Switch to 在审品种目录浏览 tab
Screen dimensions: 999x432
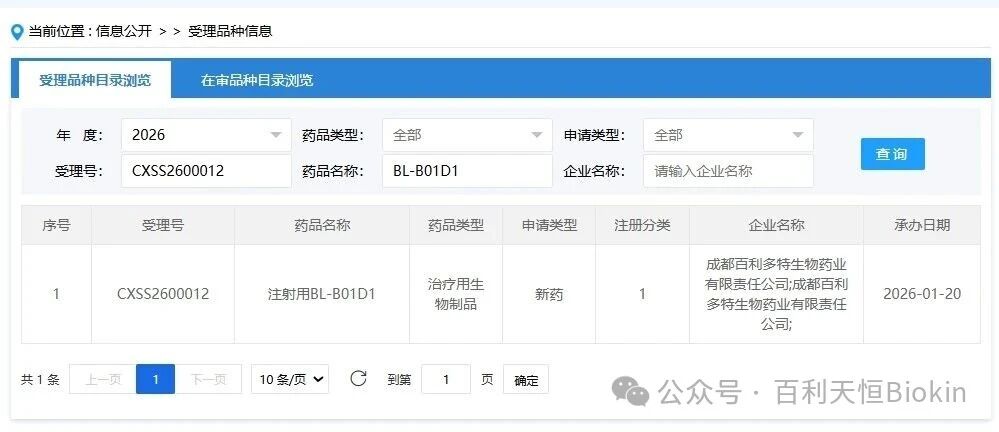(257, 80)
